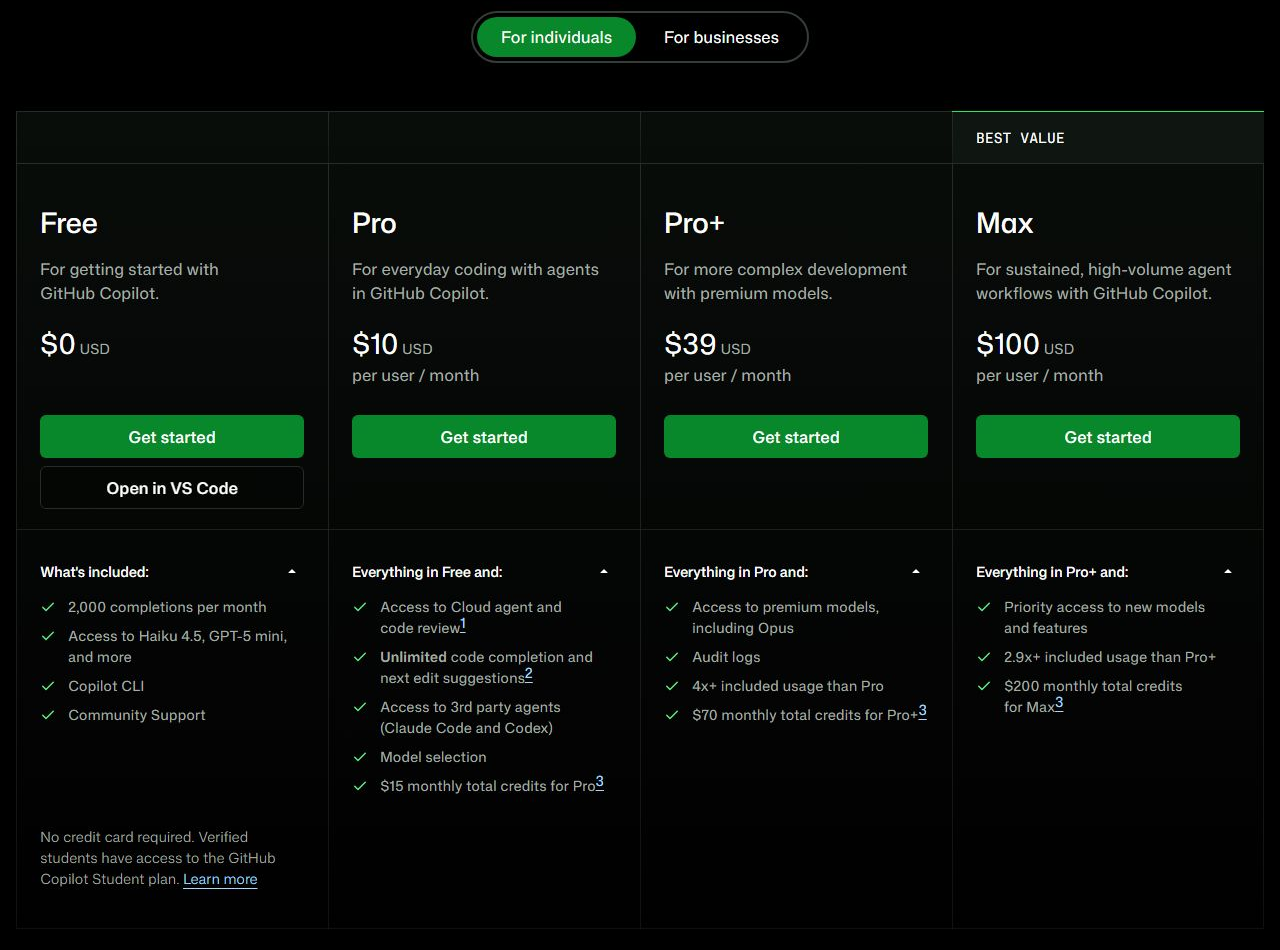Image resolution: width=1280 pixels, height=950 pixels.
Task: Click For sustained, high-volume agent workflows description
Action: (x=1104, y=281)
